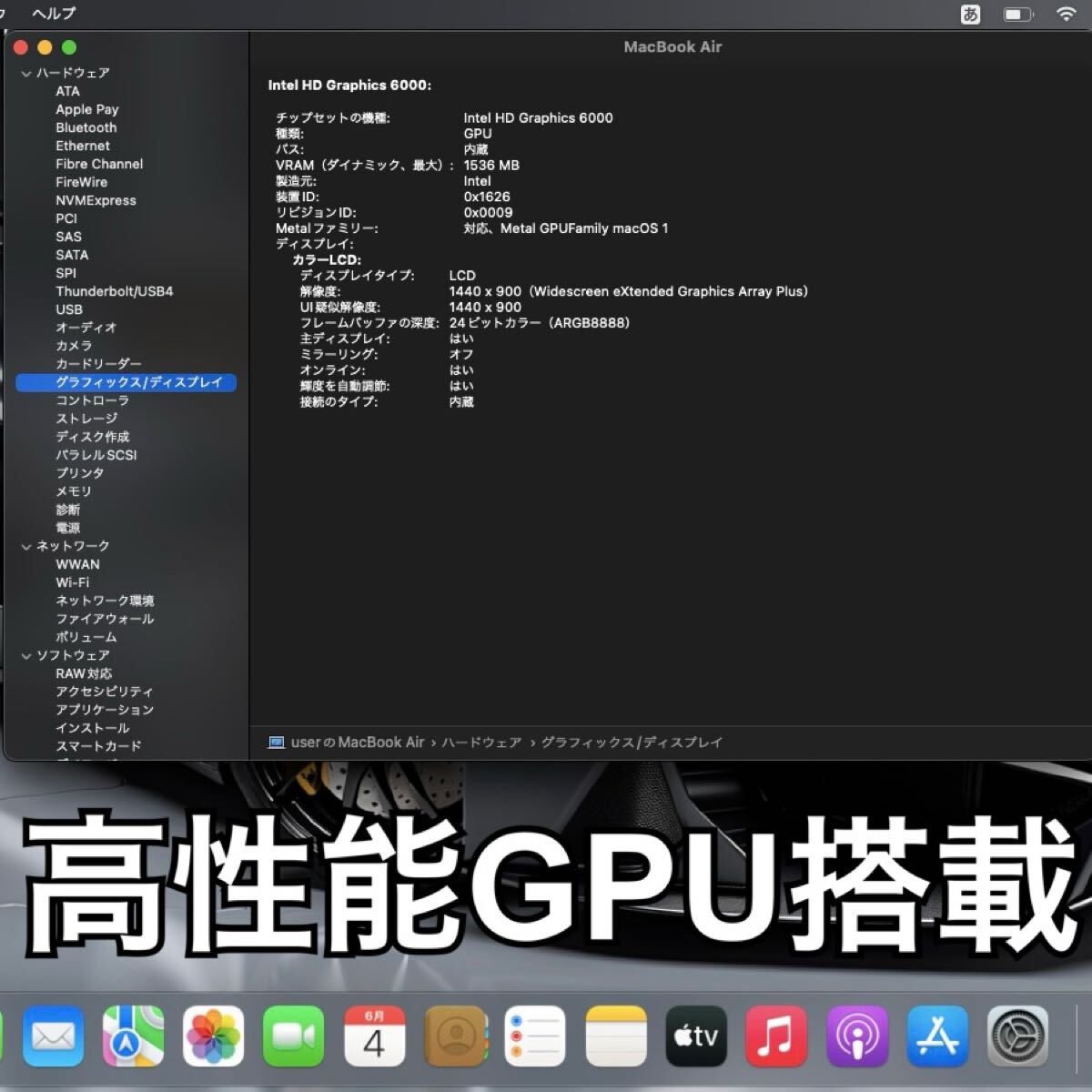Select メモリ in the sidebar

74,491
